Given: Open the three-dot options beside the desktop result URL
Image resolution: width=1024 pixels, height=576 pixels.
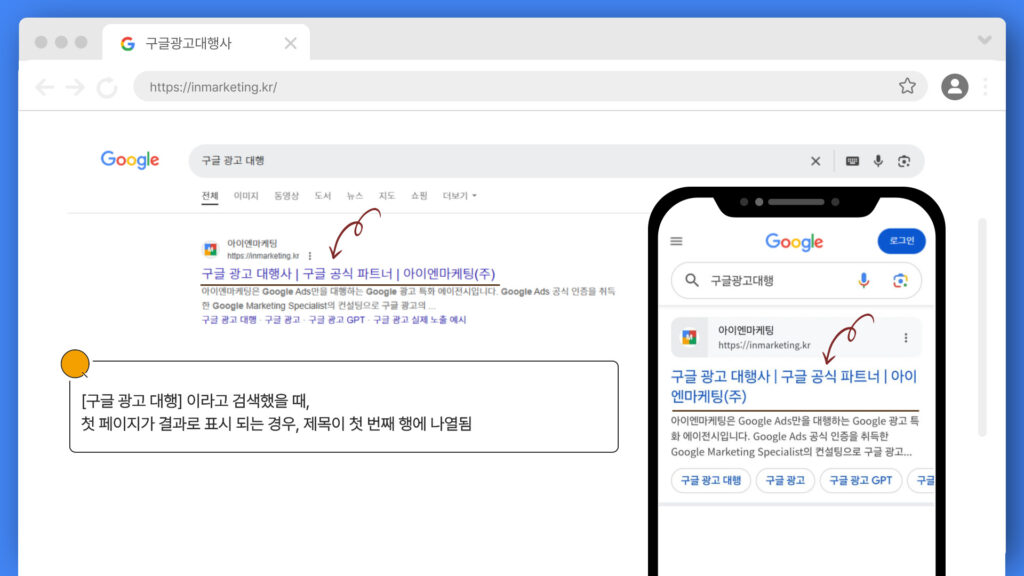Looking at the screenshot, I should point(310,256).
